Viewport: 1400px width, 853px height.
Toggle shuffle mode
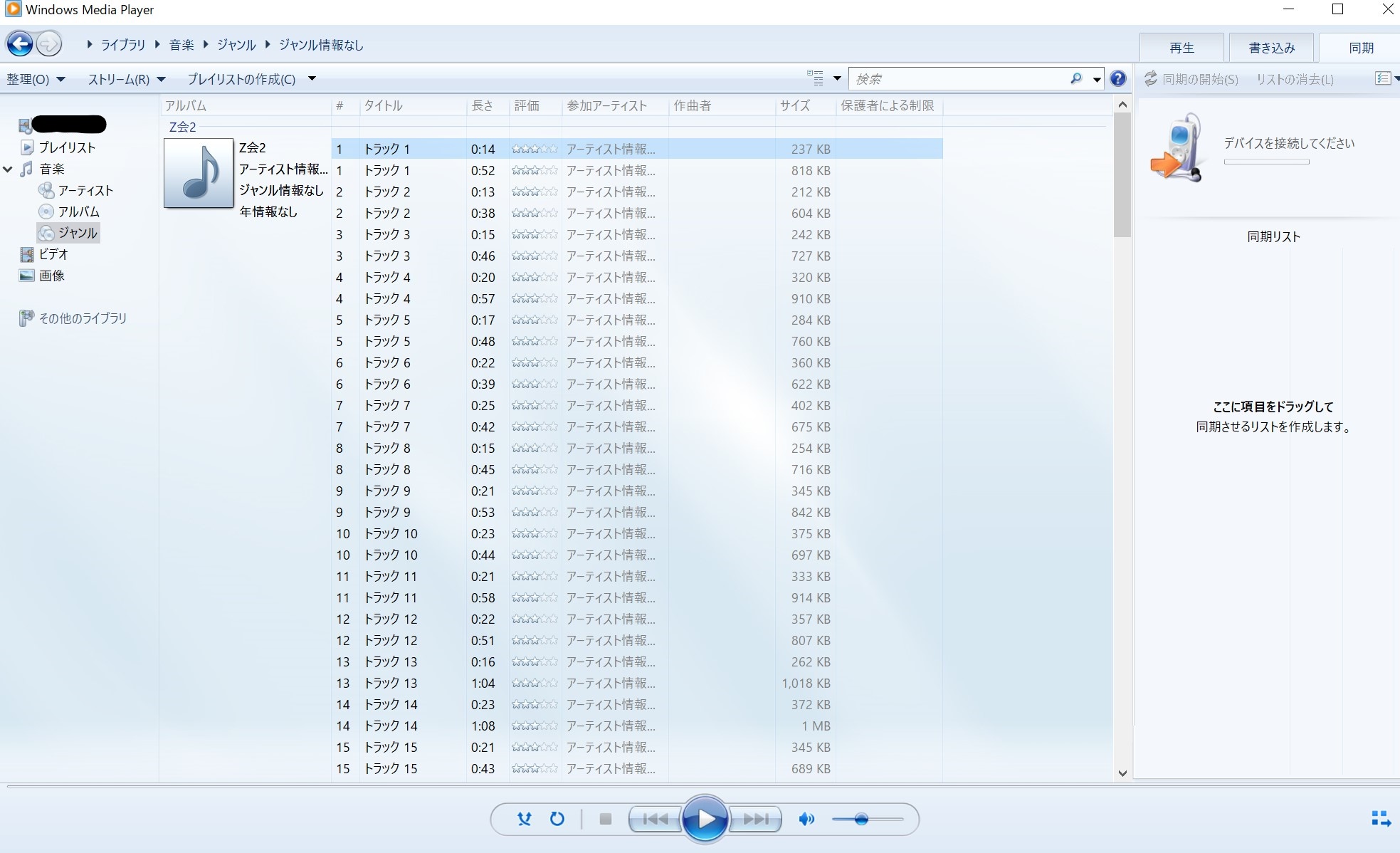[525, 819]
